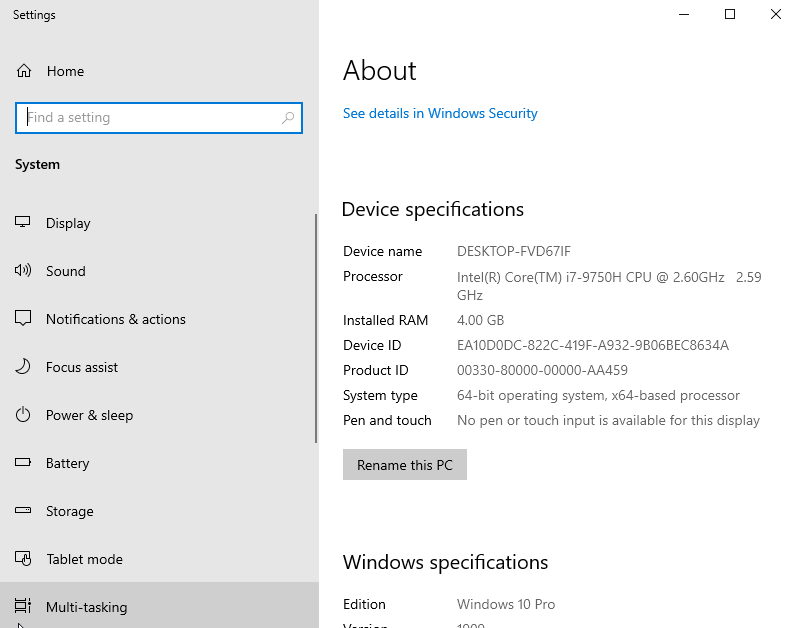The image size is (798, 628).
Task: Click the Display monitor icon
Action: 22,222
